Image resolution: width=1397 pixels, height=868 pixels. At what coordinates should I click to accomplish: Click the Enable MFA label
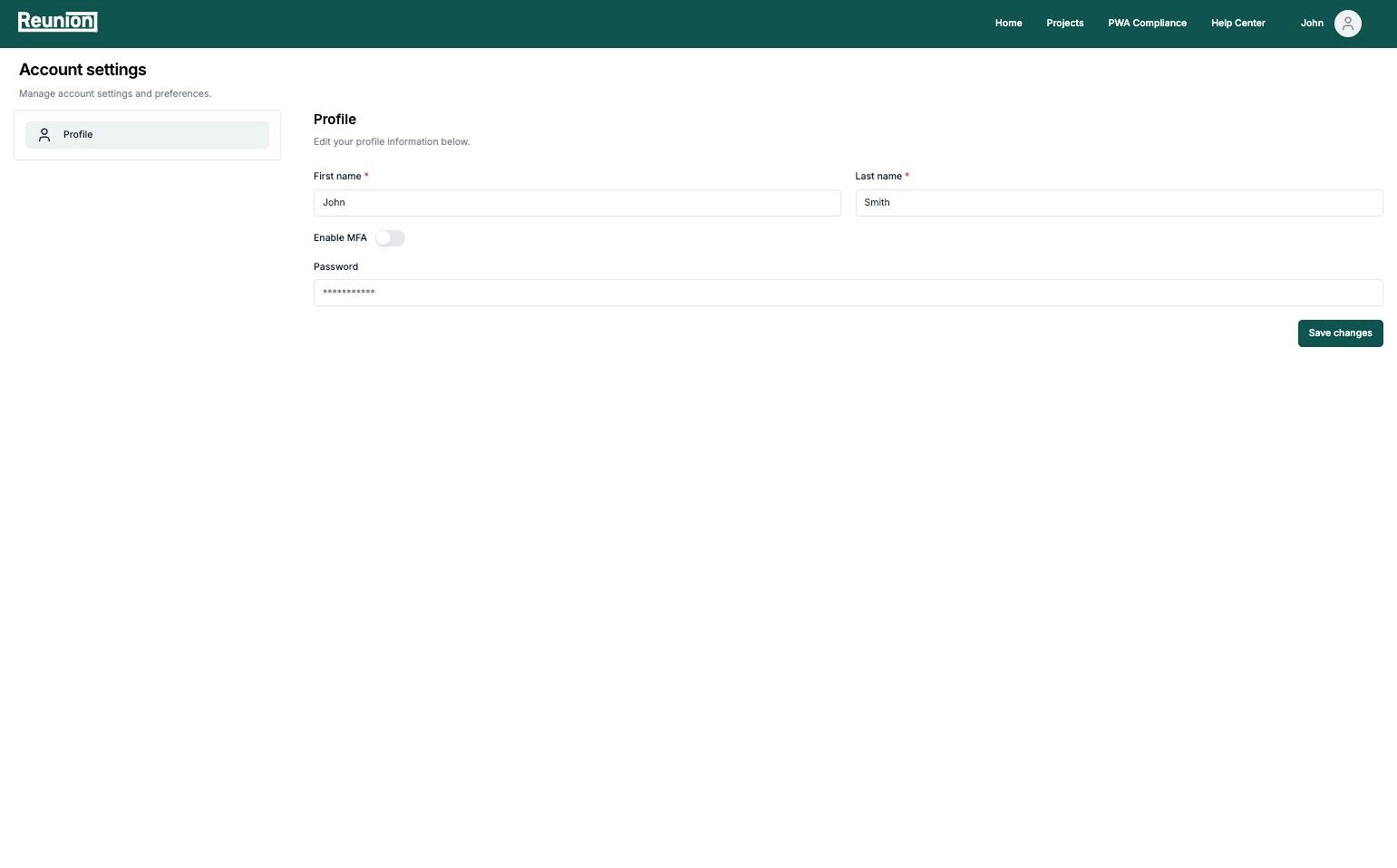click(340, 238)
